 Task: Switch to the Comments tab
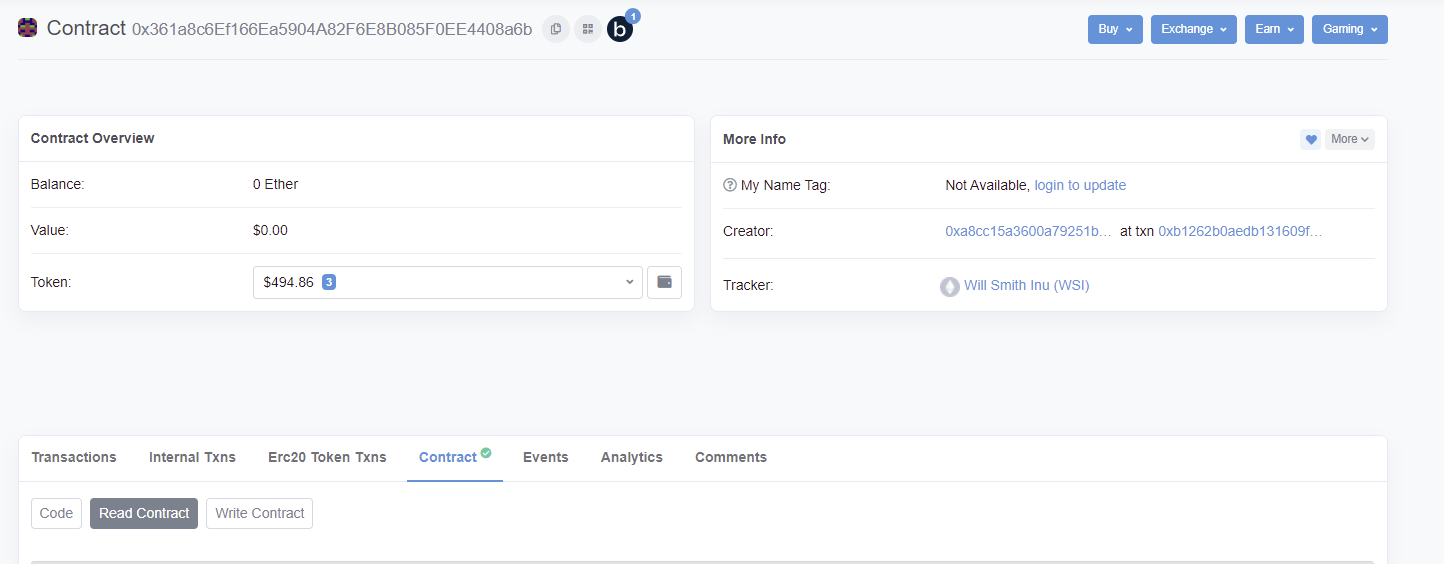click(731, 457)
